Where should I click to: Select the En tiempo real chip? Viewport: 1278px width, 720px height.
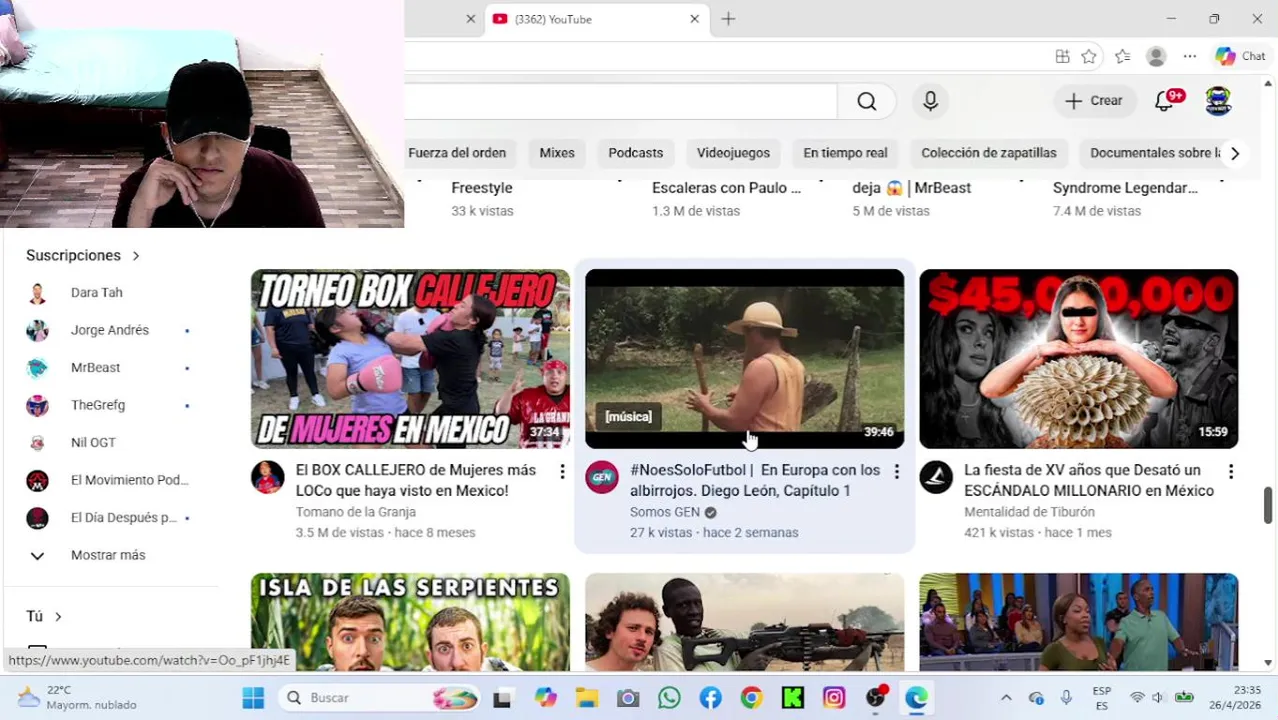(x=845, y=153)
